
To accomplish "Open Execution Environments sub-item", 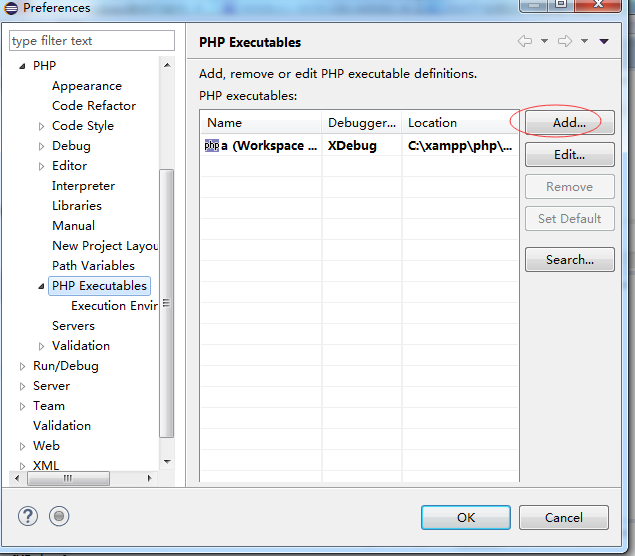I will [114, 306].
